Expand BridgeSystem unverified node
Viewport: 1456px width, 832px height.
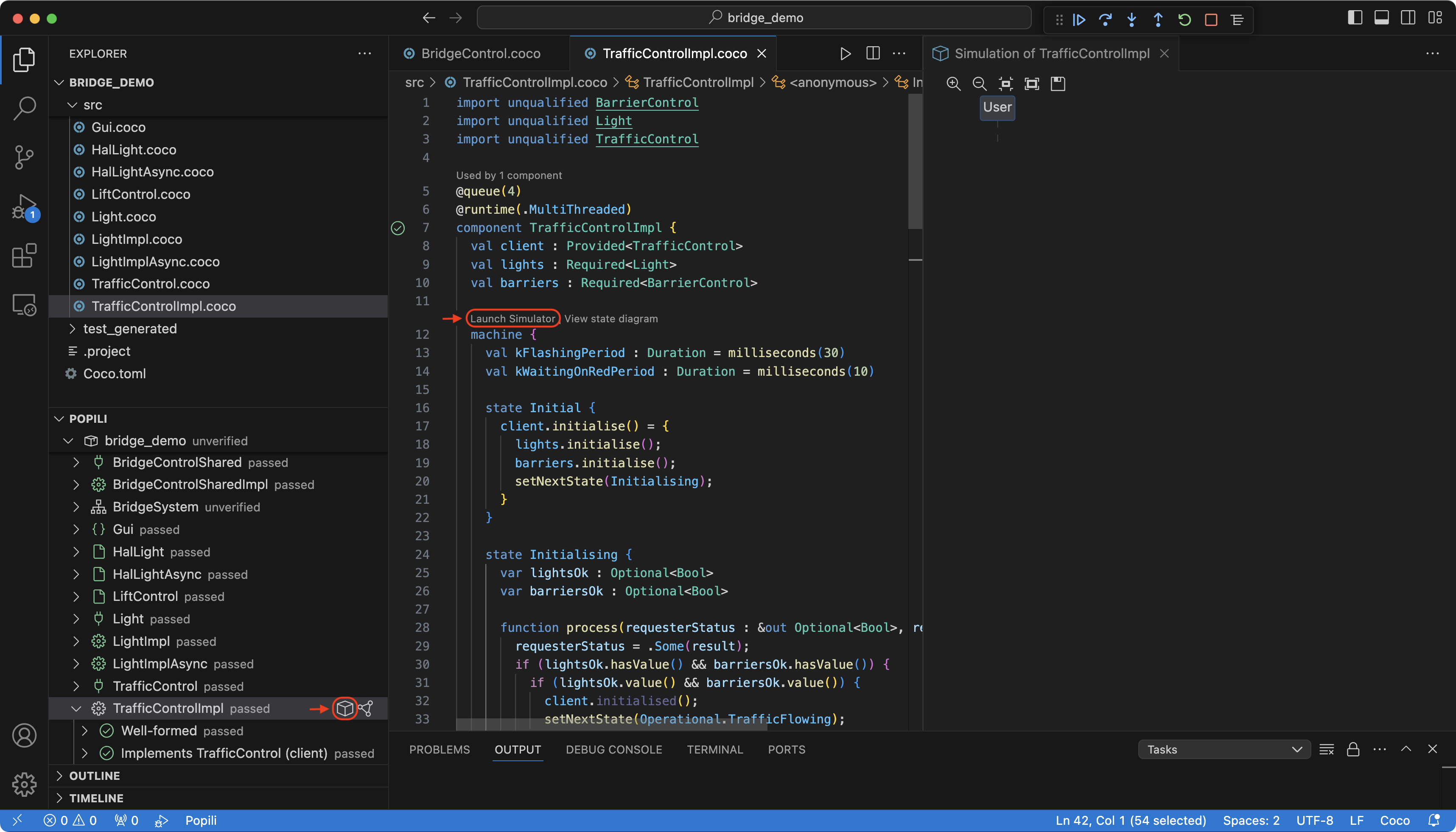pyautogui.click(x=77, y=507)
